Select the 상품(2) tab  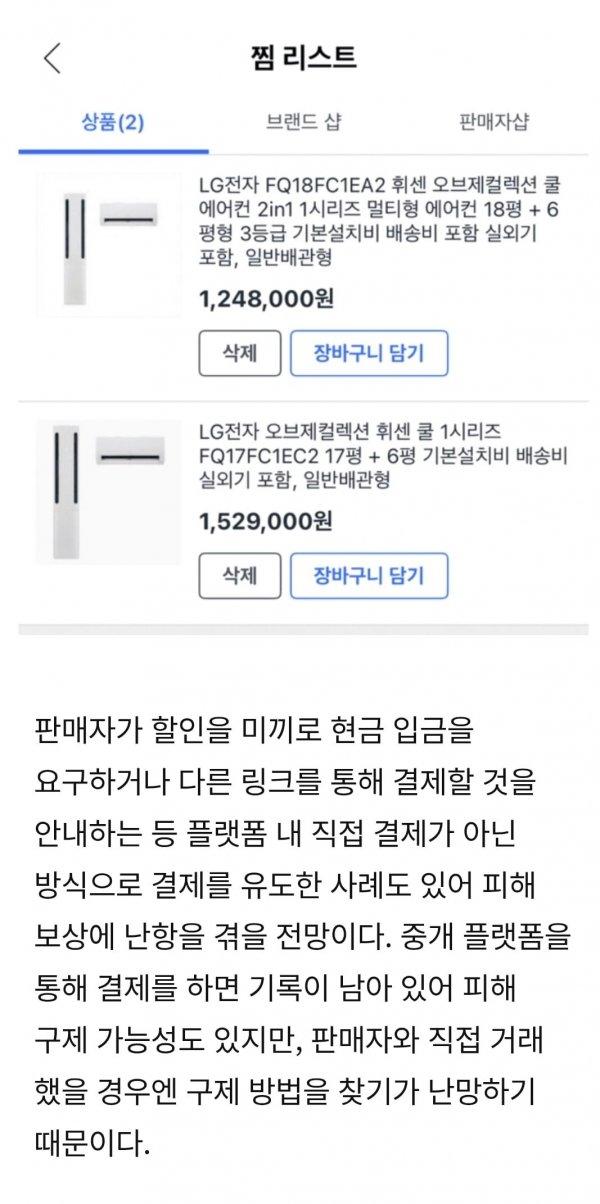tap(112, 123)
